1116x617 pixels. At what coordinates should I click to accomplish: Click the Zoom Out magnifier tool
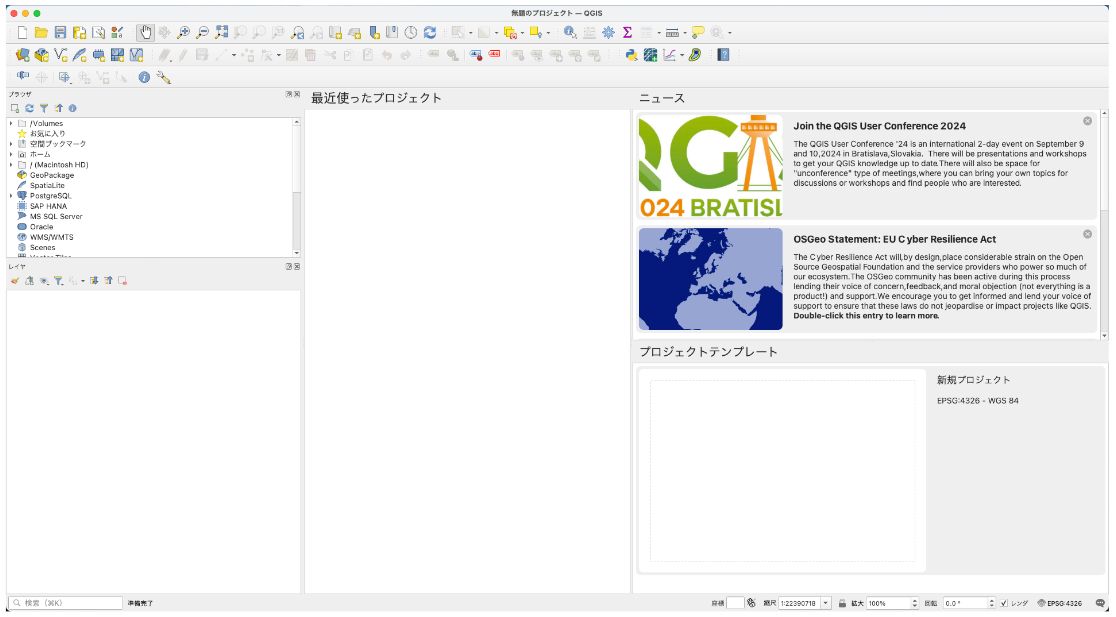(x=203, y=33)
